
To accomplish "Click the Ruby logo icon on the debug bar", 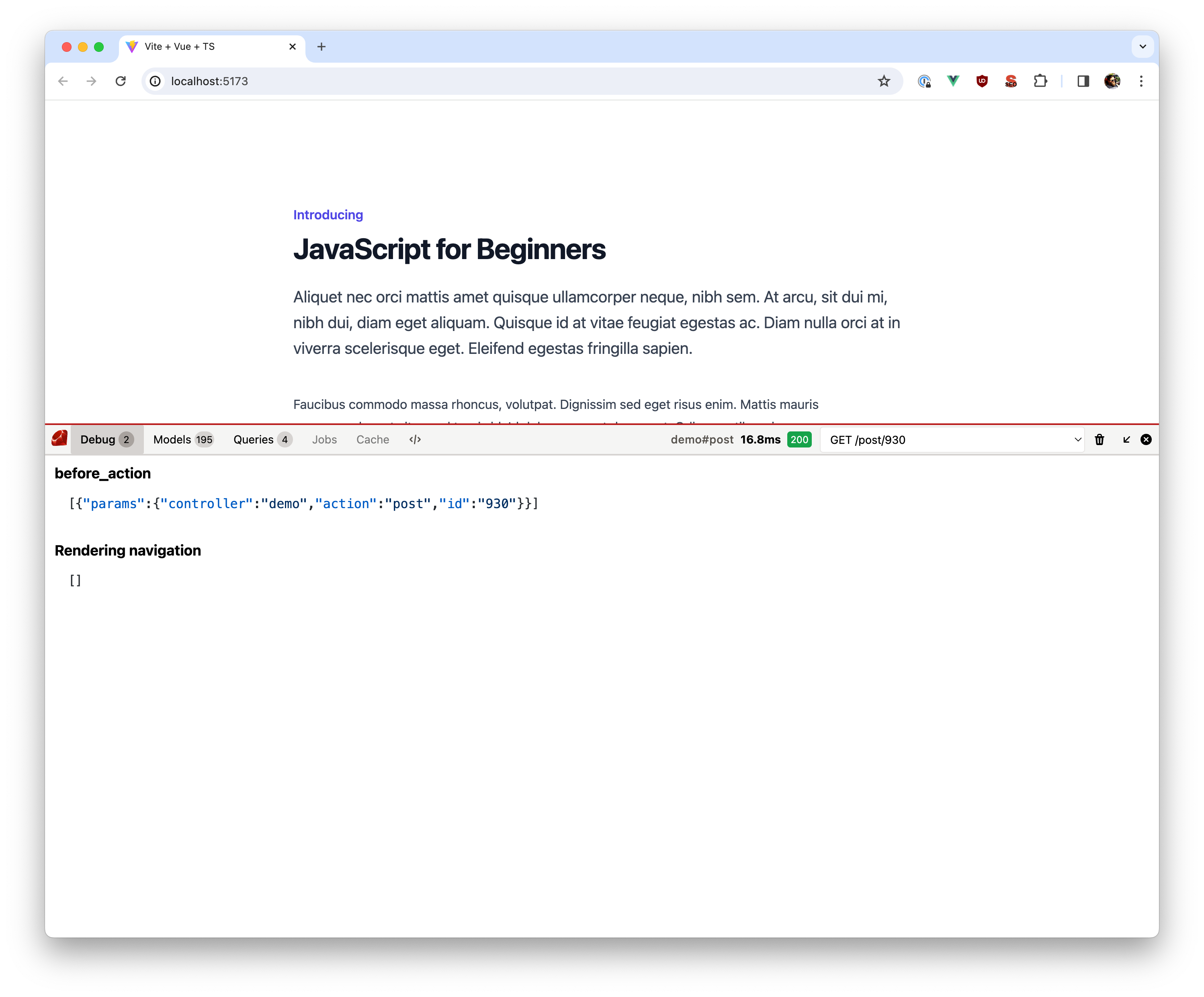I will [x=59, y=439].
